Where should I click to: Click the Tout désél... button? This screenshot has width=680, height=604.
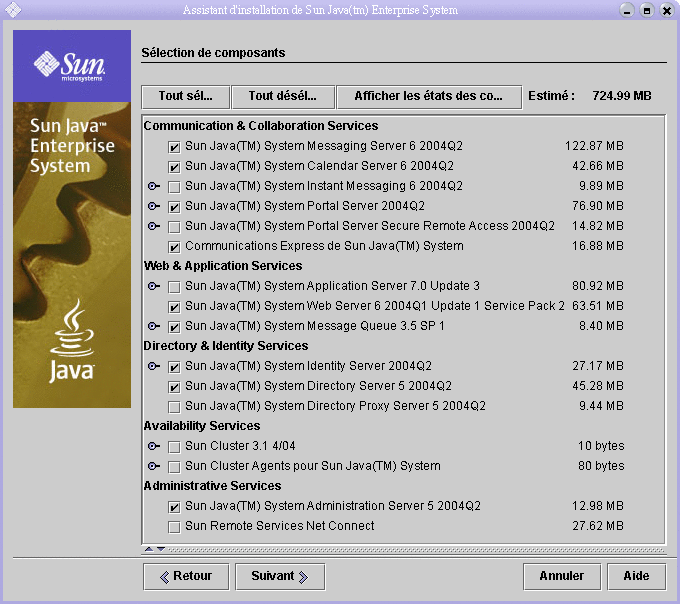(283, 96)
